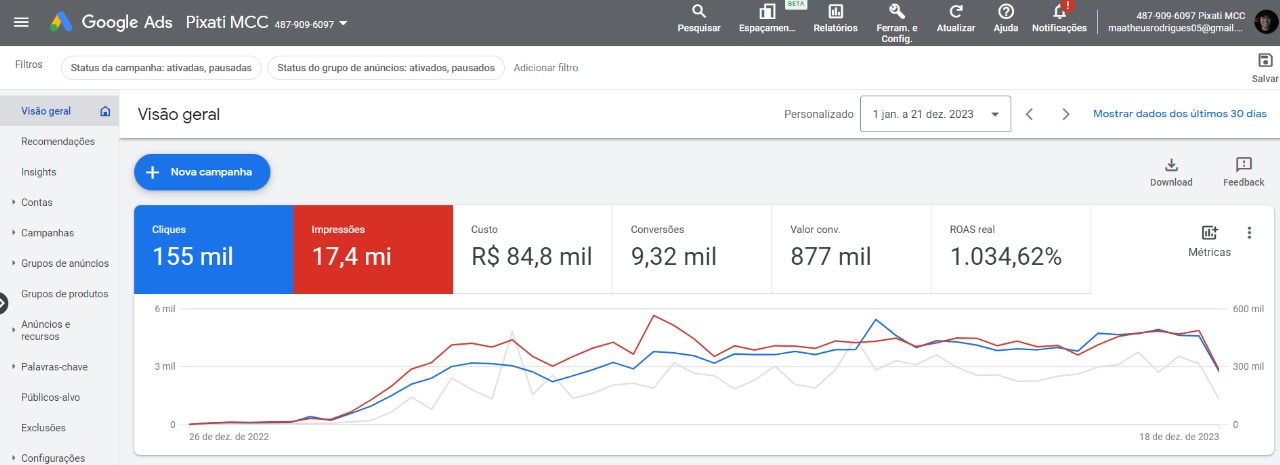Screen dimensions: 1280x465
Task: Open the Ajuda help icon
Action: coord(1006,12)
